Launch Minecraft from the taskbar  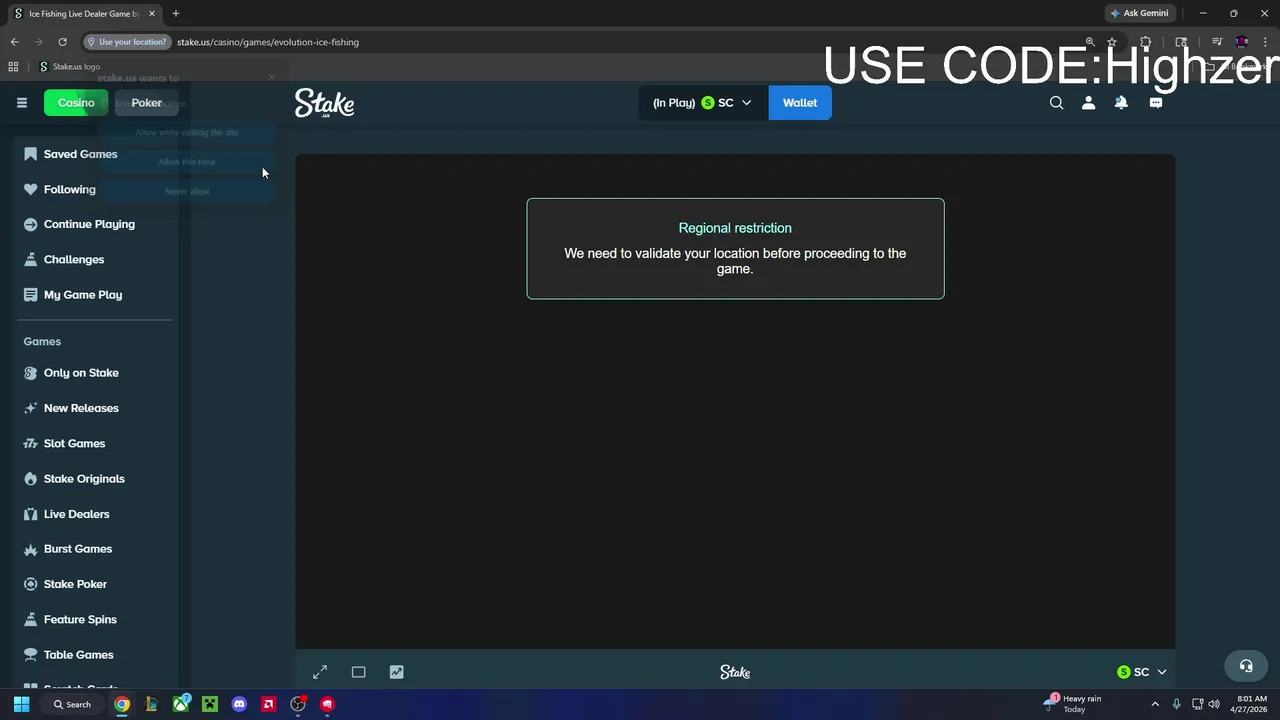pos(210,704)
